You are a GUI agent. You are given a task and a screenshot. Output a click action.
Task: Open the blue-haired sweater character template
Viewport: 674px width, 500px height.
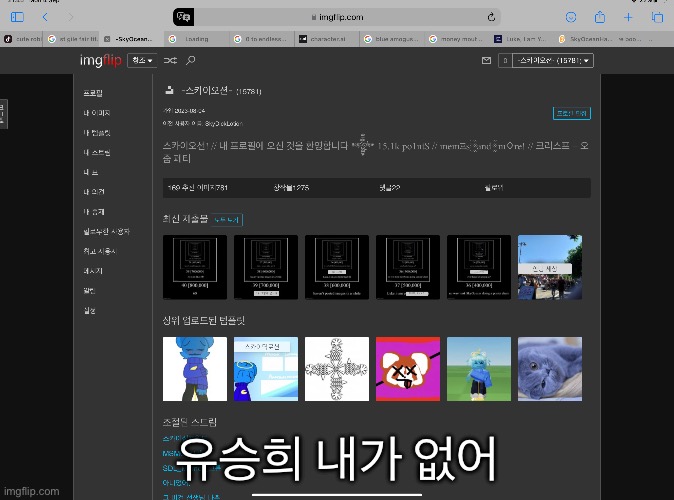pyautogui.click(x=195, y=369)
